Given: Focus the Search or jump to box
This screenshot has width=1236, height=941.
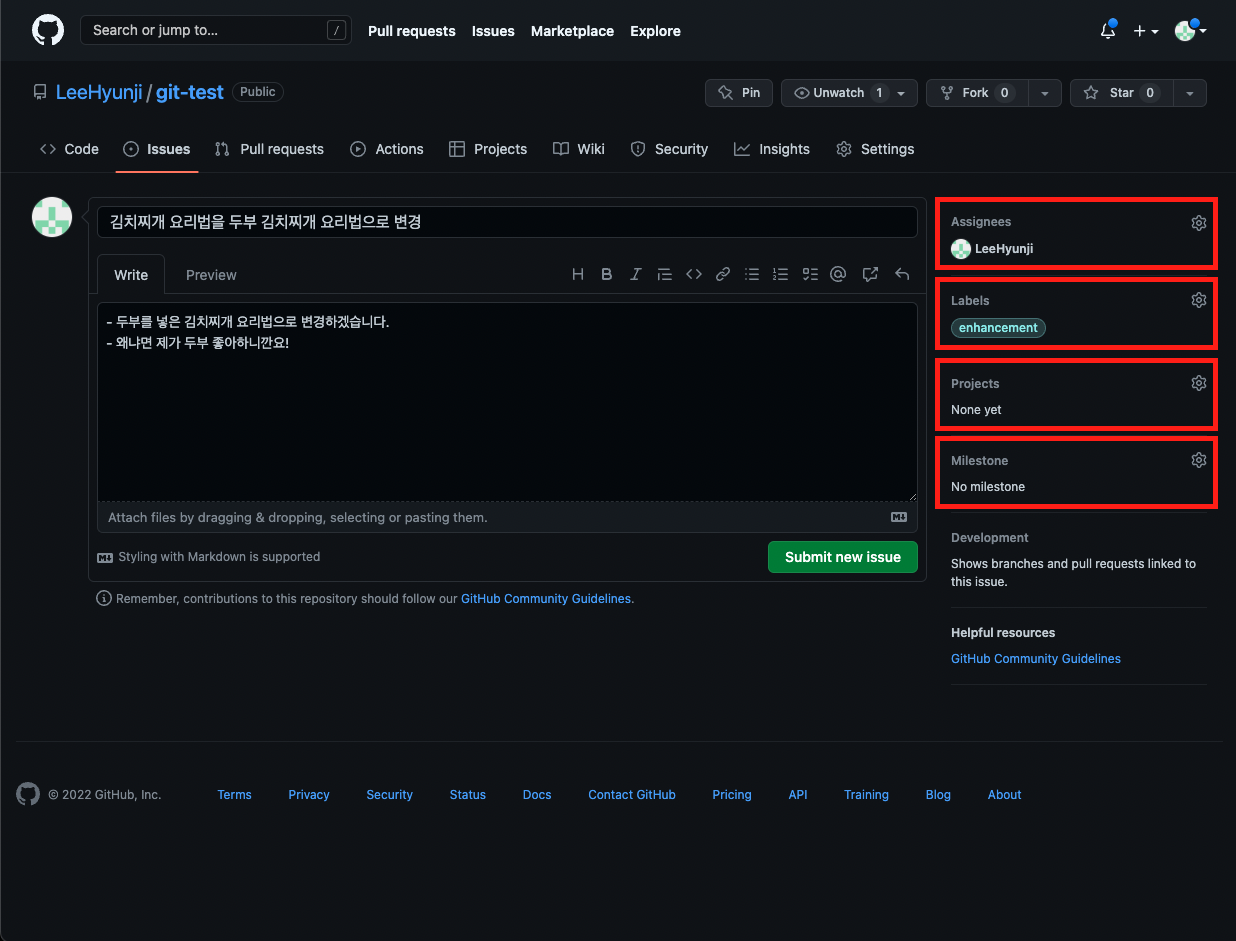Looking at the screenshot, I should [216, 30].
